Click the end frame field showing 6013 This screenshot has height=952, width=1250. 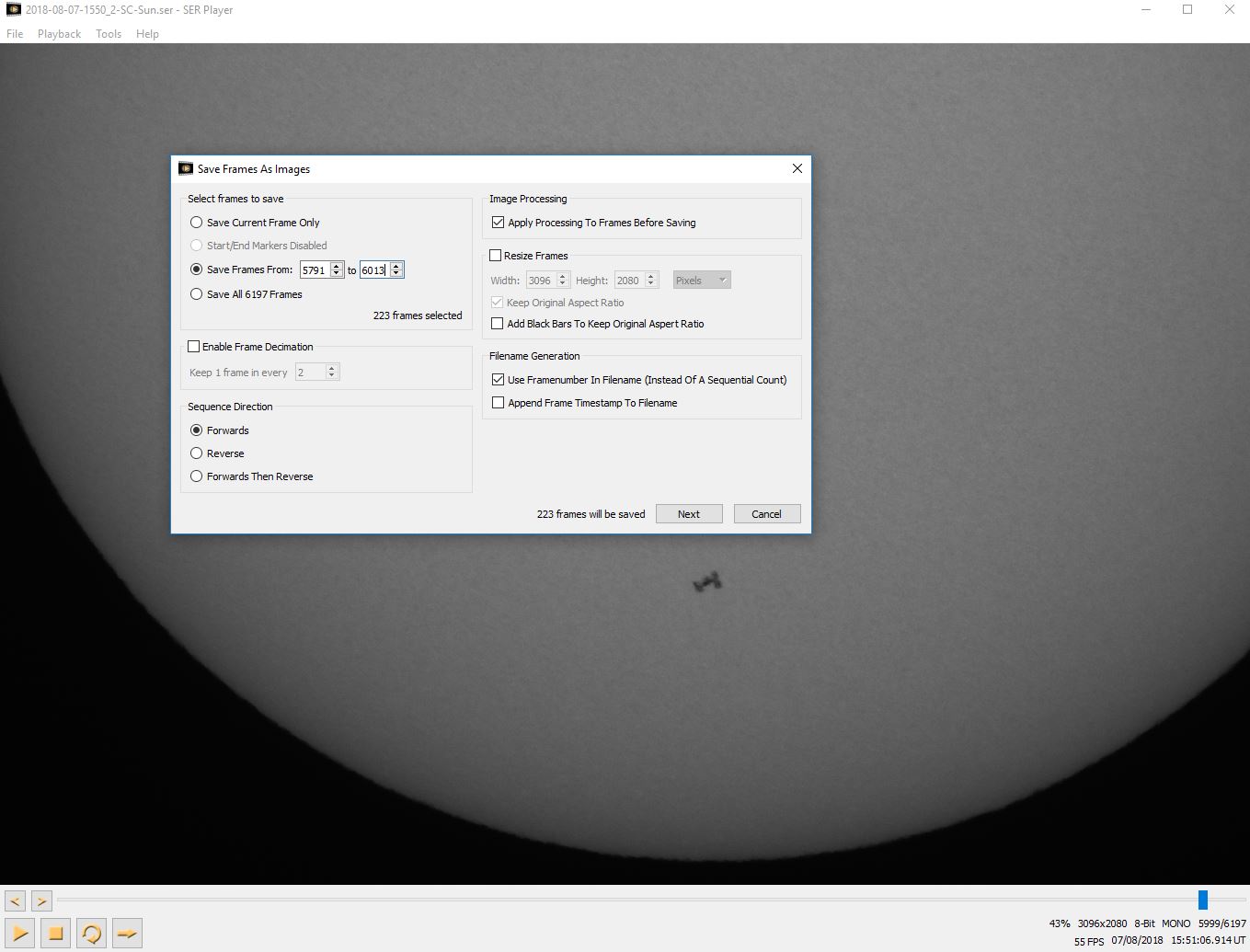(x=374, y=270)
